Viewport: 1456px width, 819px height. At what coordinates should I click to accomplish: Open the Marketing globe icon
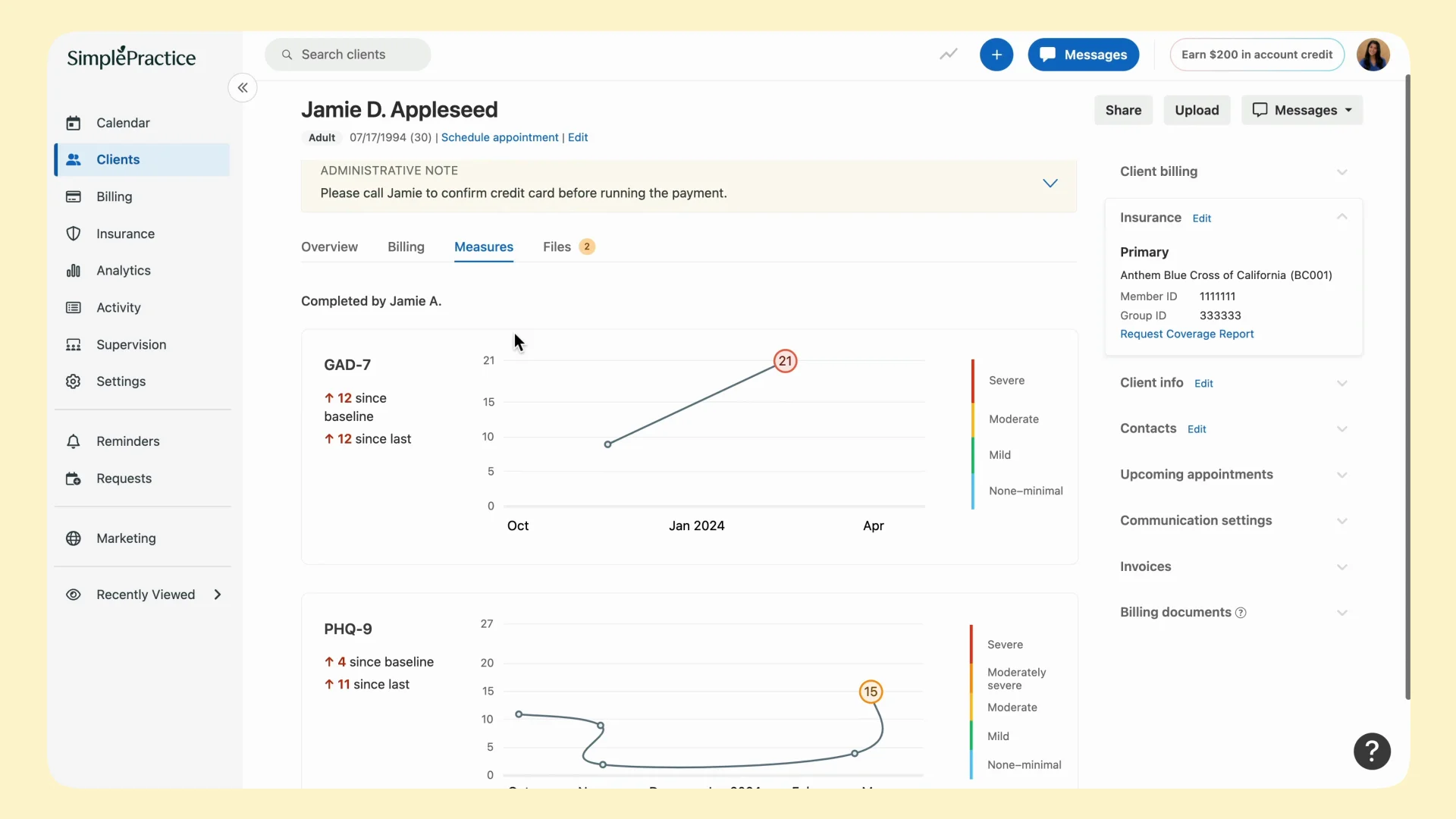[74, 538]
